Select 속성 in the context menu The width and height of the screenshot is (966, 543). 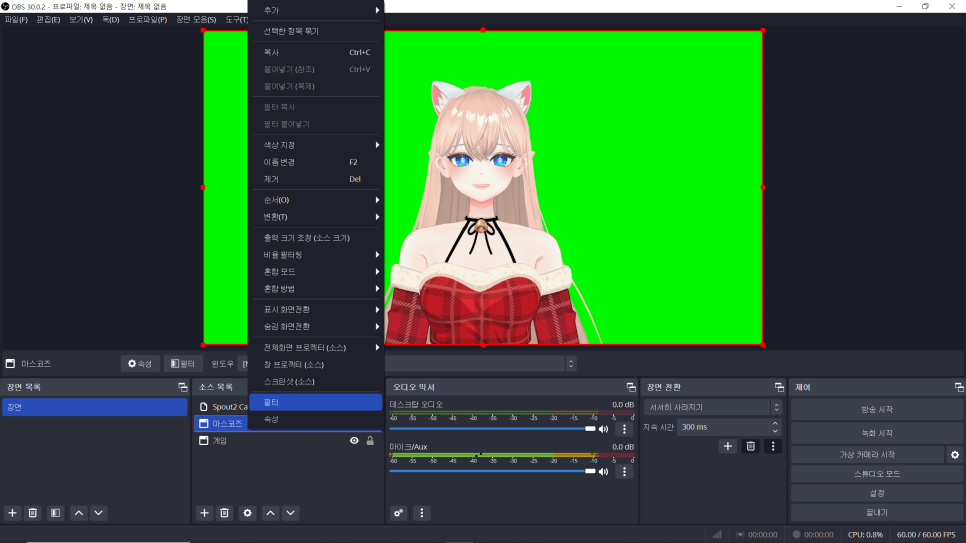point(316,419)
